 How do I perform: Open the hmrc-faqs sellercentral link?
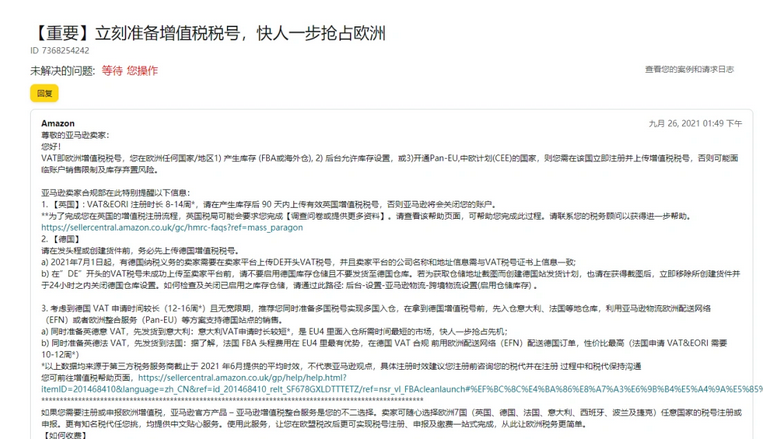172,228
